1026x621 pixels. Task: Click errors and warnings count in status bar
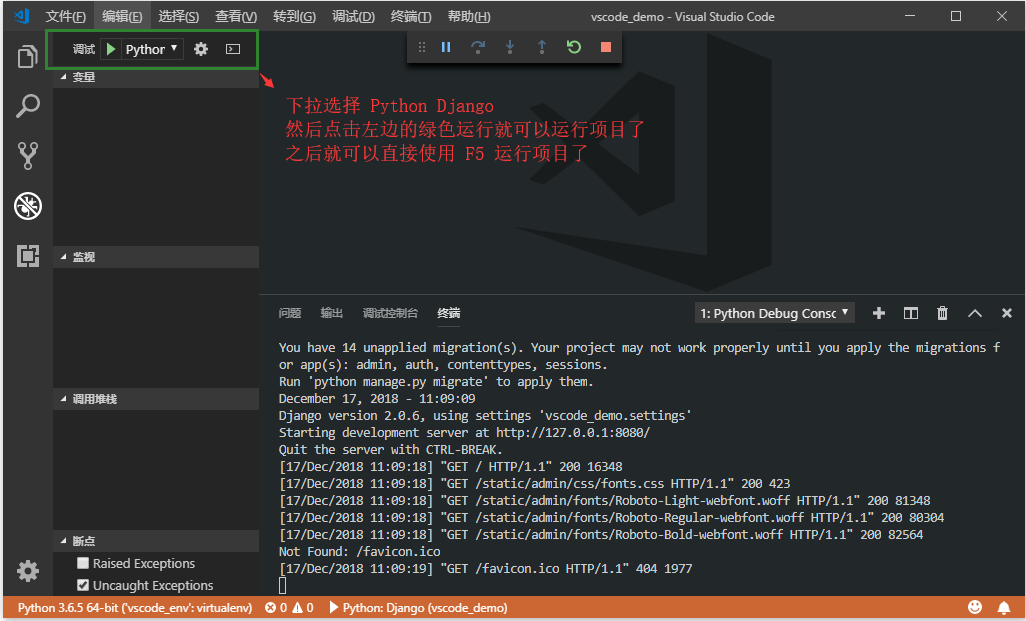pos(289,607)
